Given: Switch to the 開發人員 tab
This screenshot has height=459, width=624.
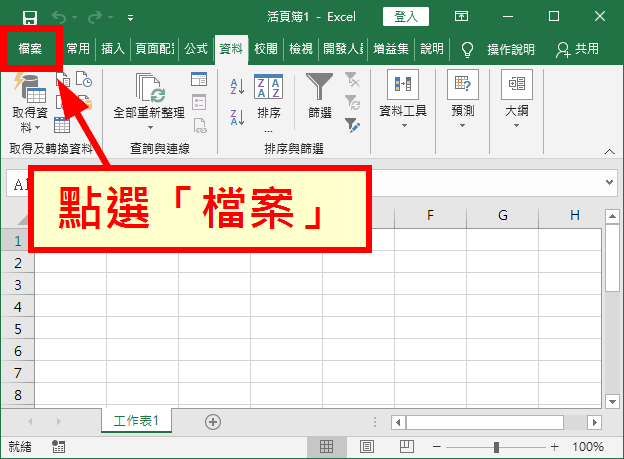Looking at the screenshot, I should click(343, 49).
